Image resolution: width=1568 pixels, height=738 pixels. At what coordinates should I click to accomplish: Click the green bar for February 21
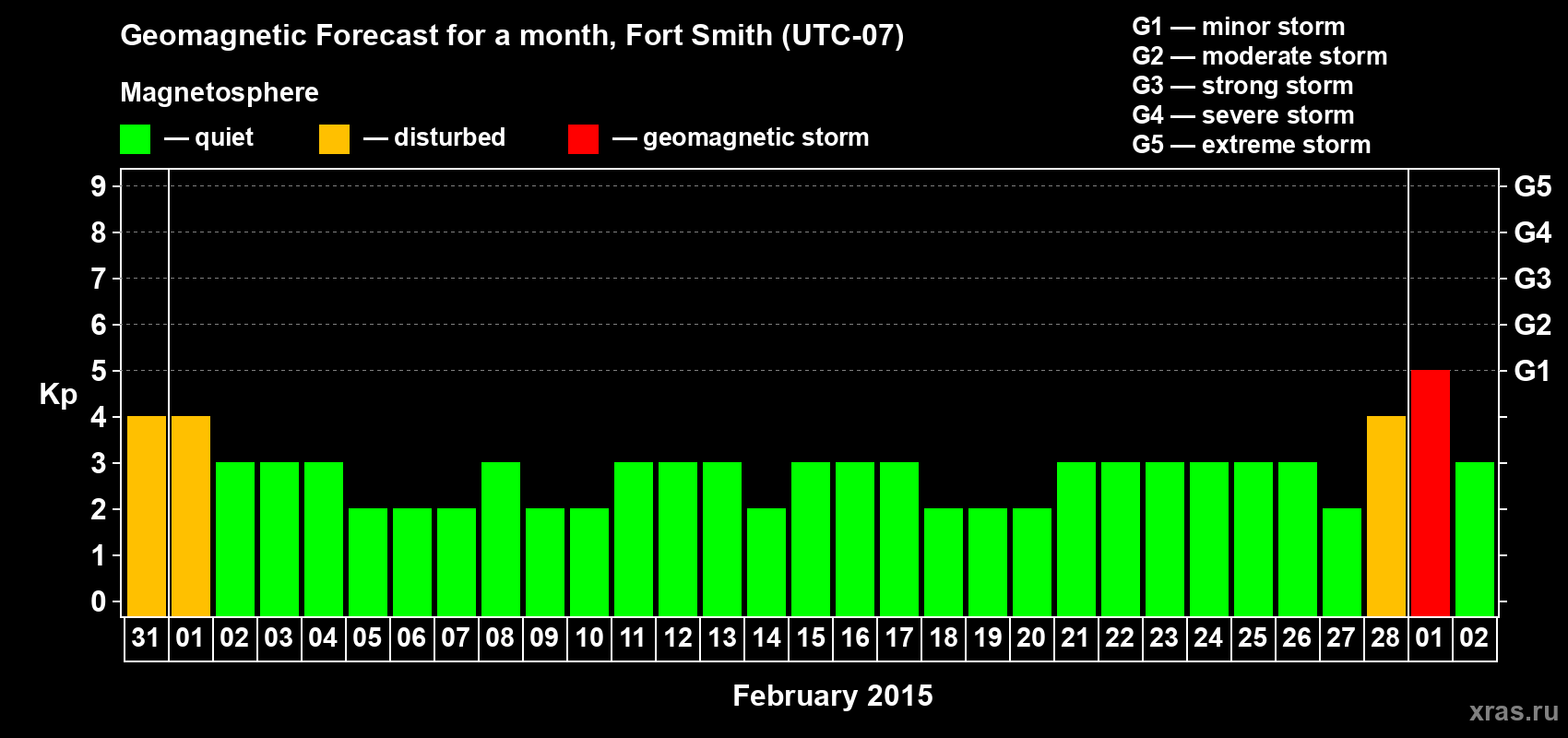pyautogui.click(x=1076, y=540)
